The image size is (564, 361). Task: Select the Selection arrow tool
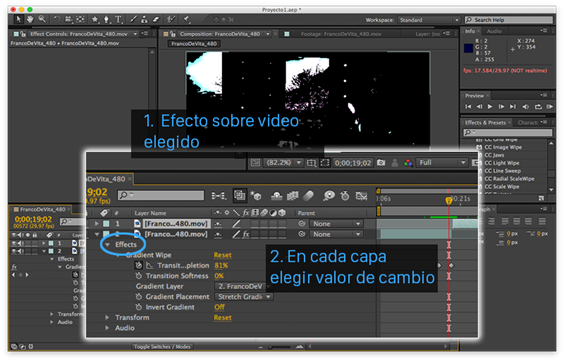click(18, 19)
